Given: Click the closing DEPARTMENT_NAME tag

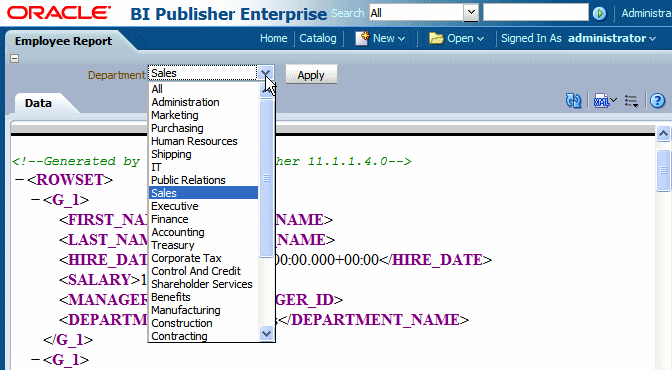Looking at the screenshot, I should point(375,320).
